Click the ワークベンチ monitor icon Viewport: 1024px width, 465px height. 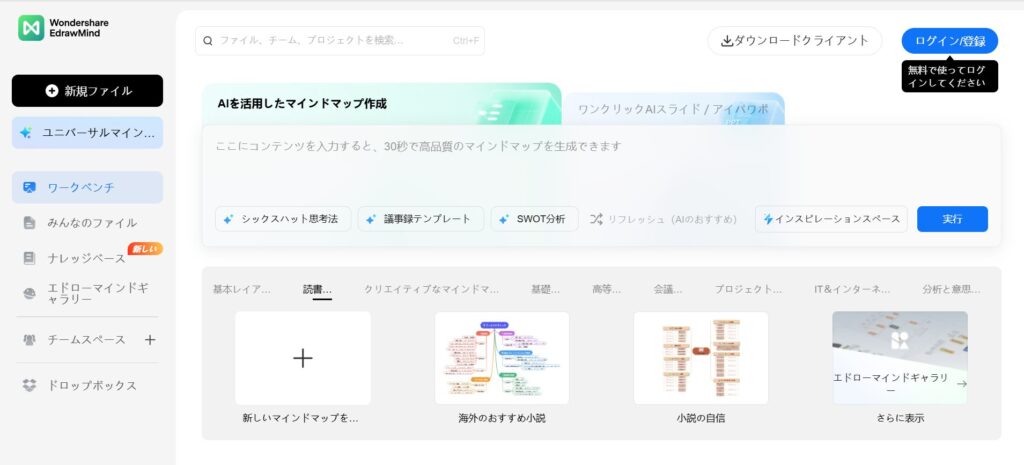29,187
